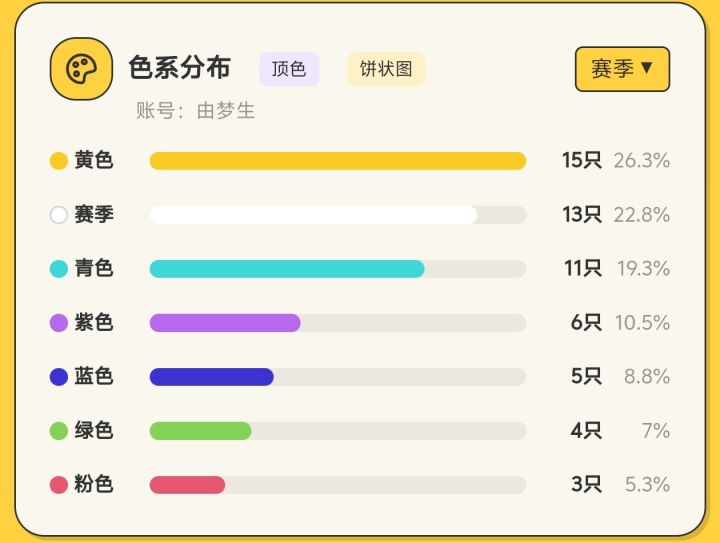Open the 赛季 dropdown button
720x543 pixels.
622,69
